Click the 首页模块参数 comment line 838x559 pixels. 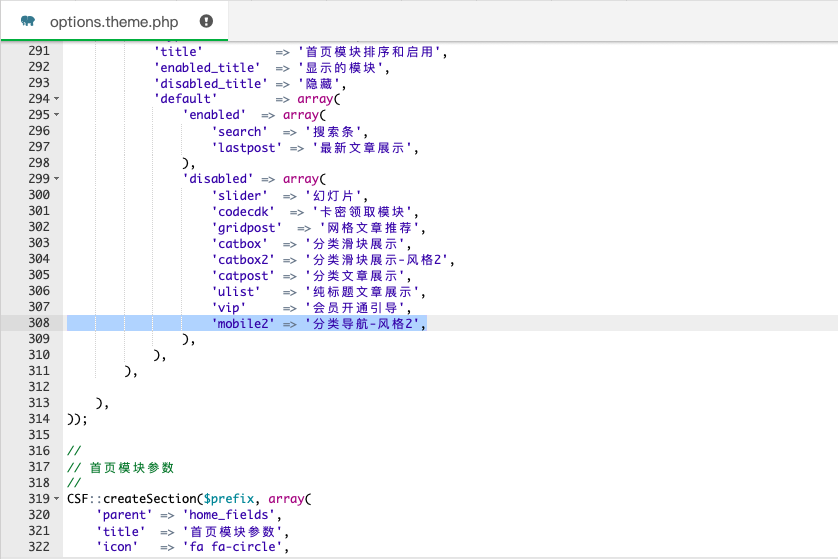pyautogui.click(x=131, y=467)
